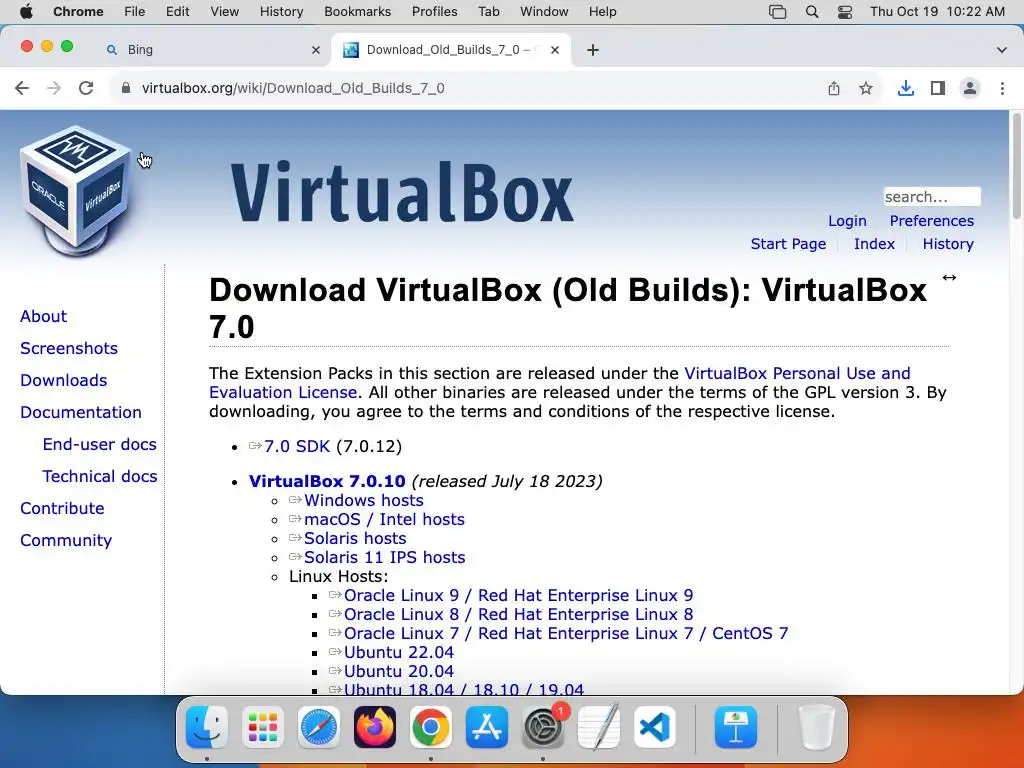The height and width of the screenshot is (768, 1024).
Task: Open the File menu
Action: point(135,12)
